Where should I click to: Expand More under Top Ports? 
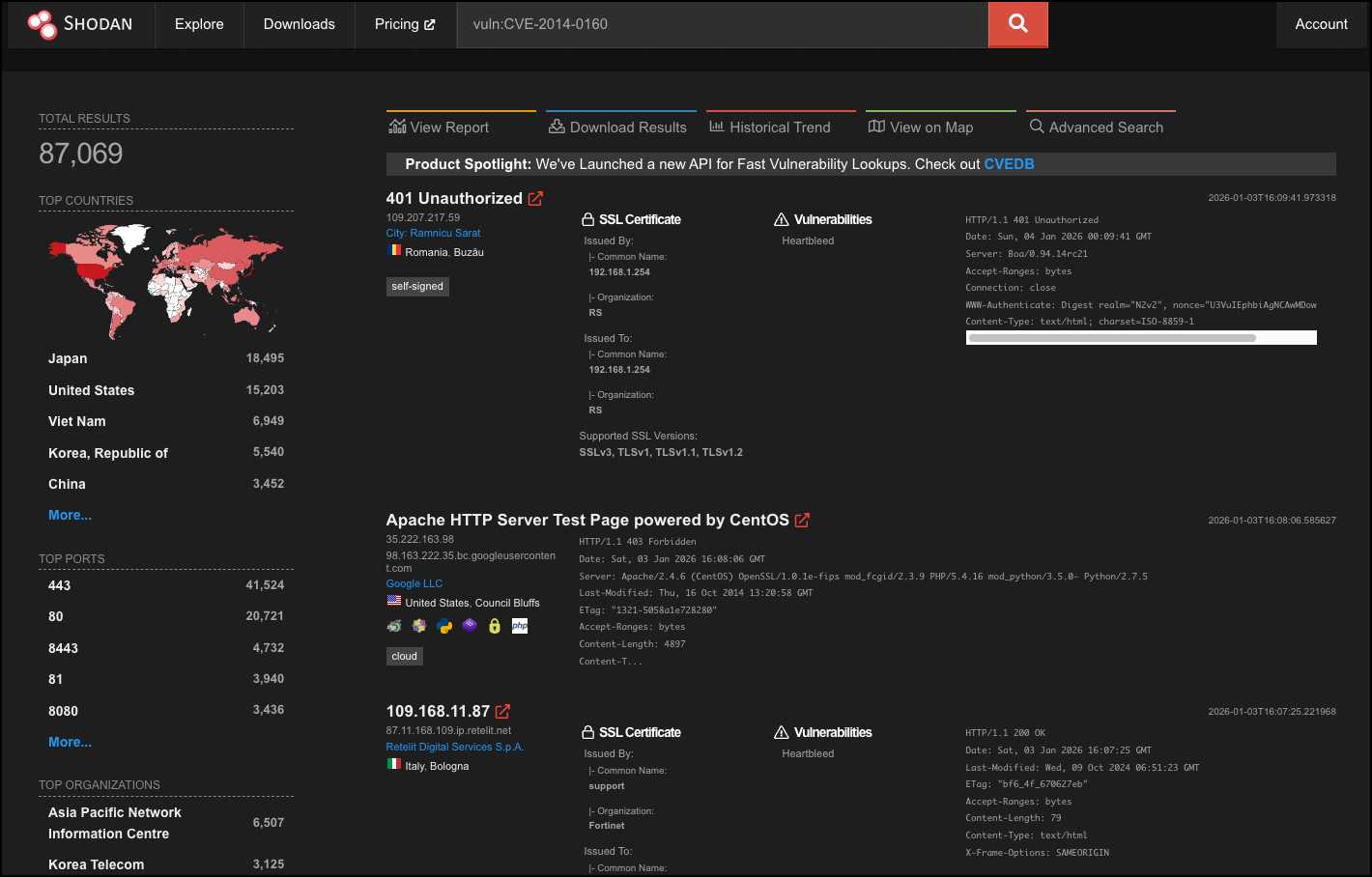70,742
